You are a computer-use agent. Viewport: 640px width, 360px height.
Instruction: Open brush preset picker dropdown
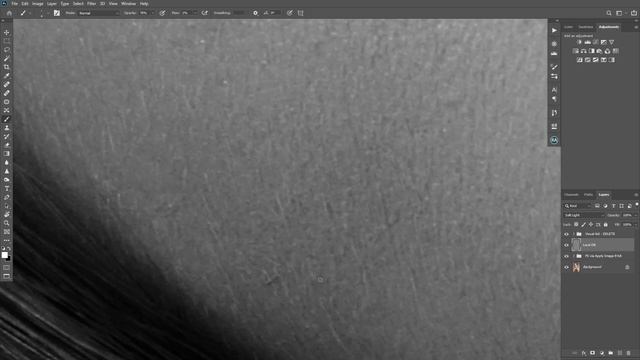click(x=47, y=13)
